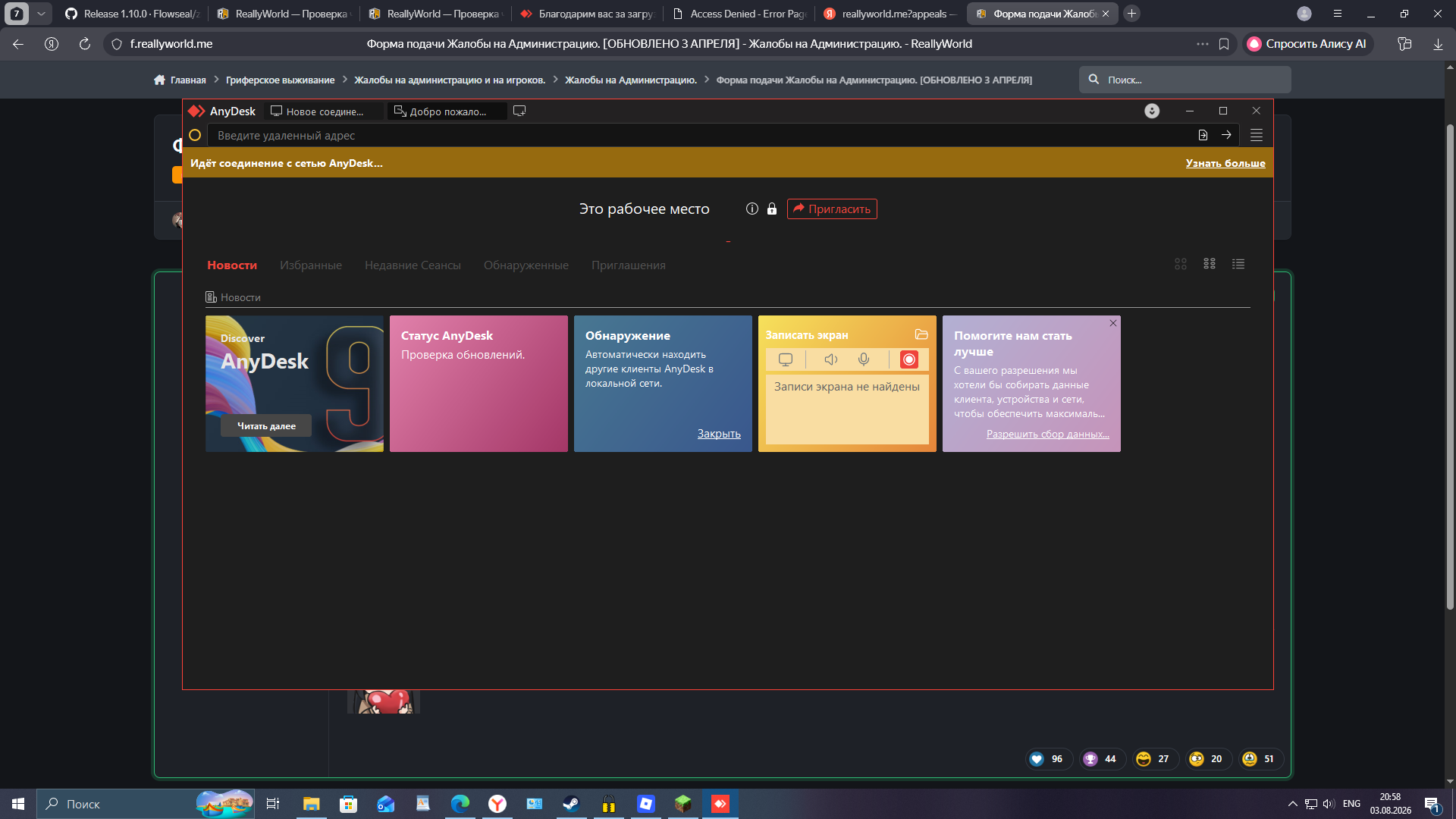Screen dimensions: 1456x819
Task: Reload the browser page
Action: pos(85,44)
